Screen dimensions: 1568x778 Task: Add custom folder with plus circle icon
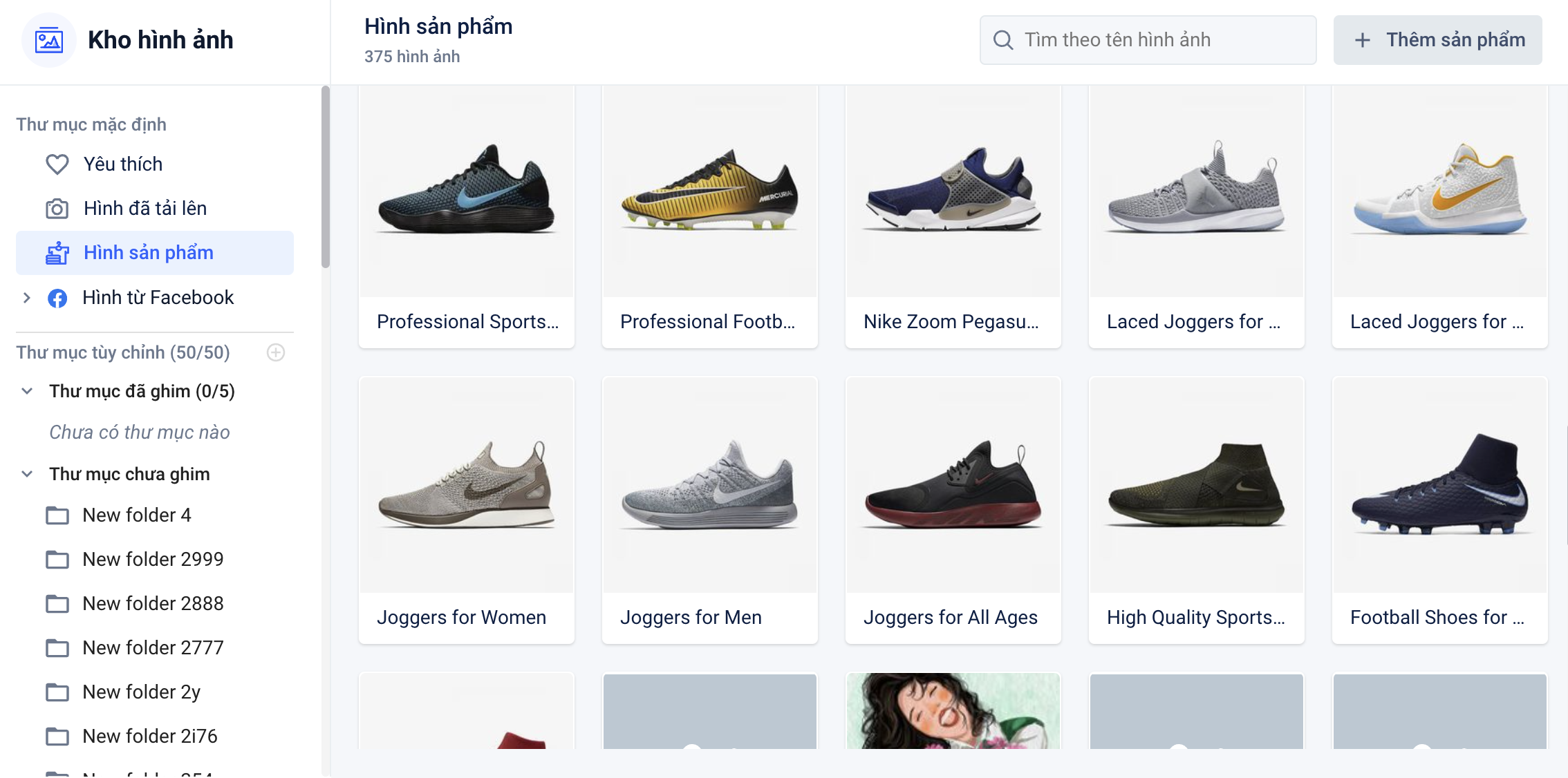[x=276, y=352]
